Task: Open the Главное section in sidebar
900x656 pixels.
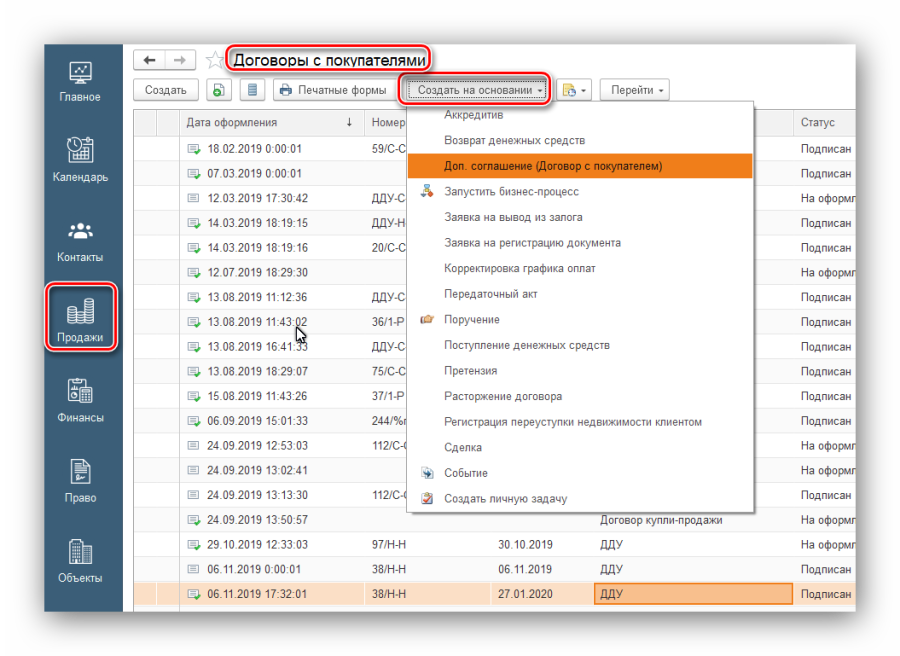Action: (x=79, y=81)
